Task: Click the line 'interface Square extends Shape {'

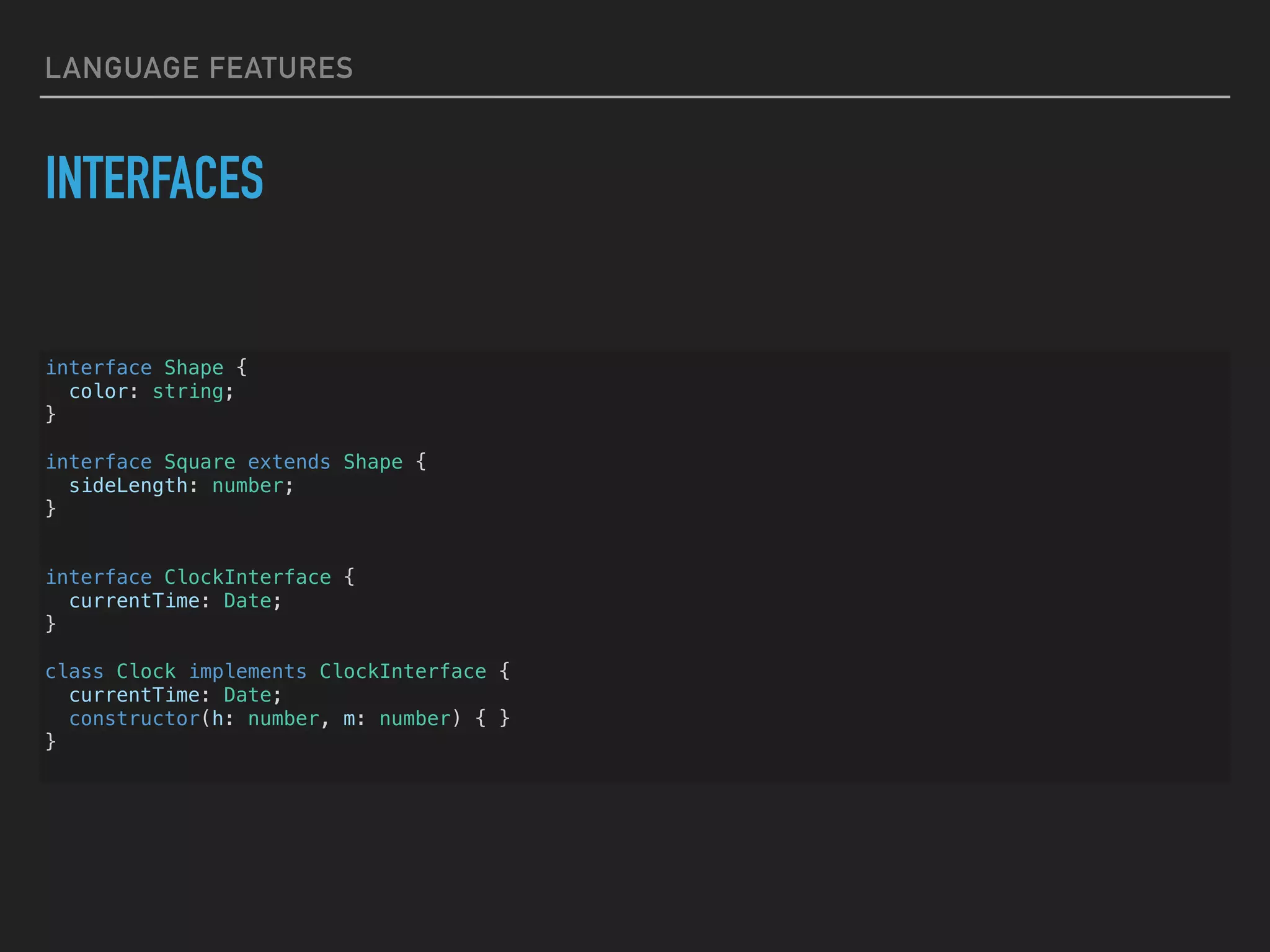Action: [236, 462]
